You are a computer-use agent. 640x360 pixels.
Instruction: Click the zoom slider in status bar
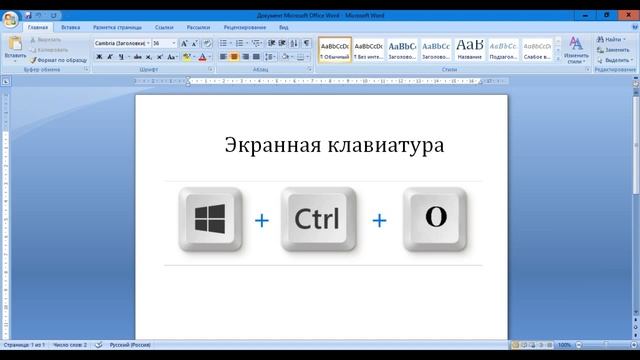tap(606, 345)
